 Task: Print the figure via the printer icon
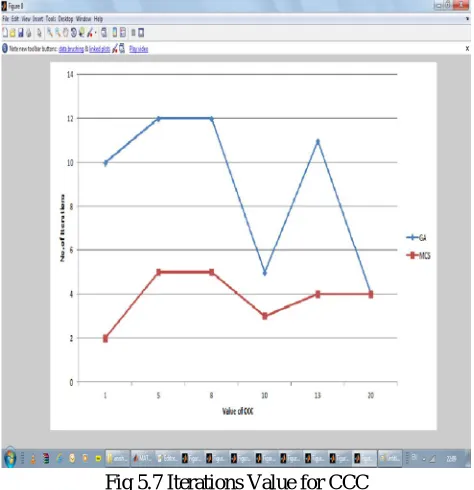[29, 33]
